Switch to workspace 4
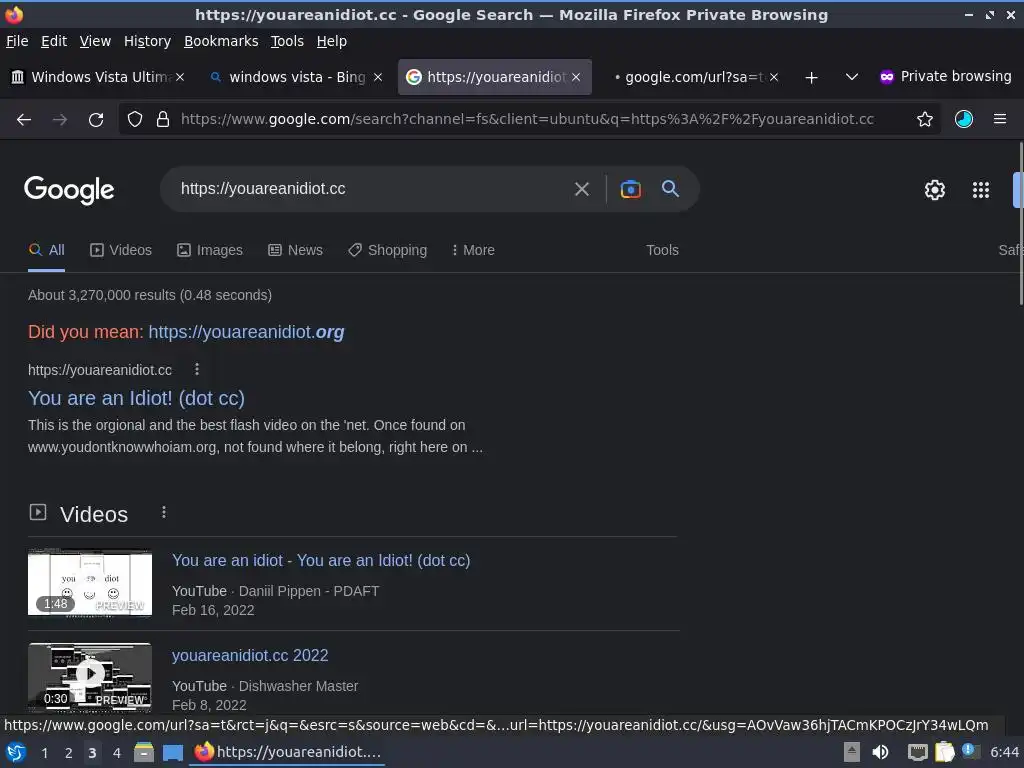The image size is (1024, 768). click(x=117, y=753)
